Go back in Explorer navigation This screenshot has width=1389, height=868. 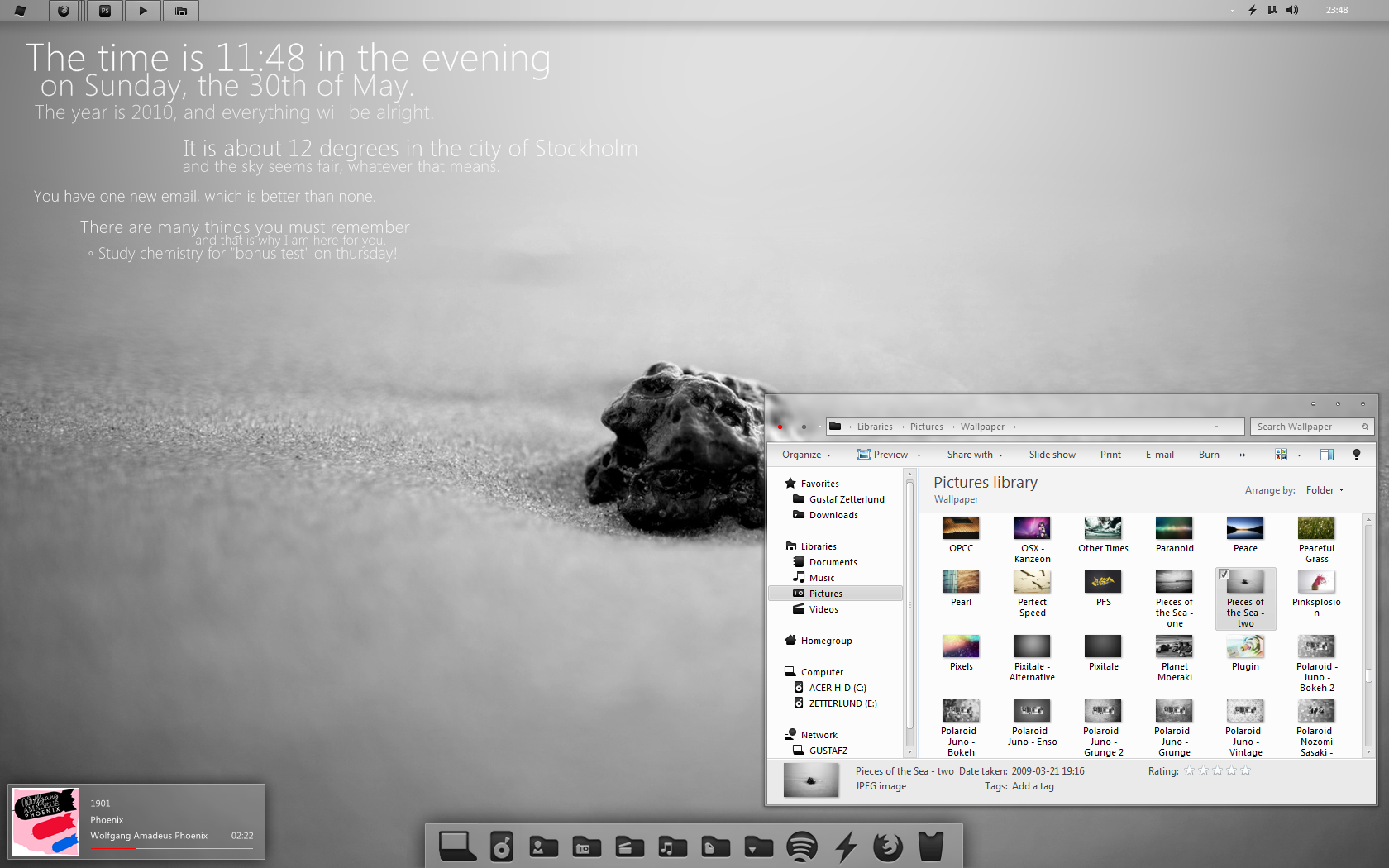pos(780,427)
